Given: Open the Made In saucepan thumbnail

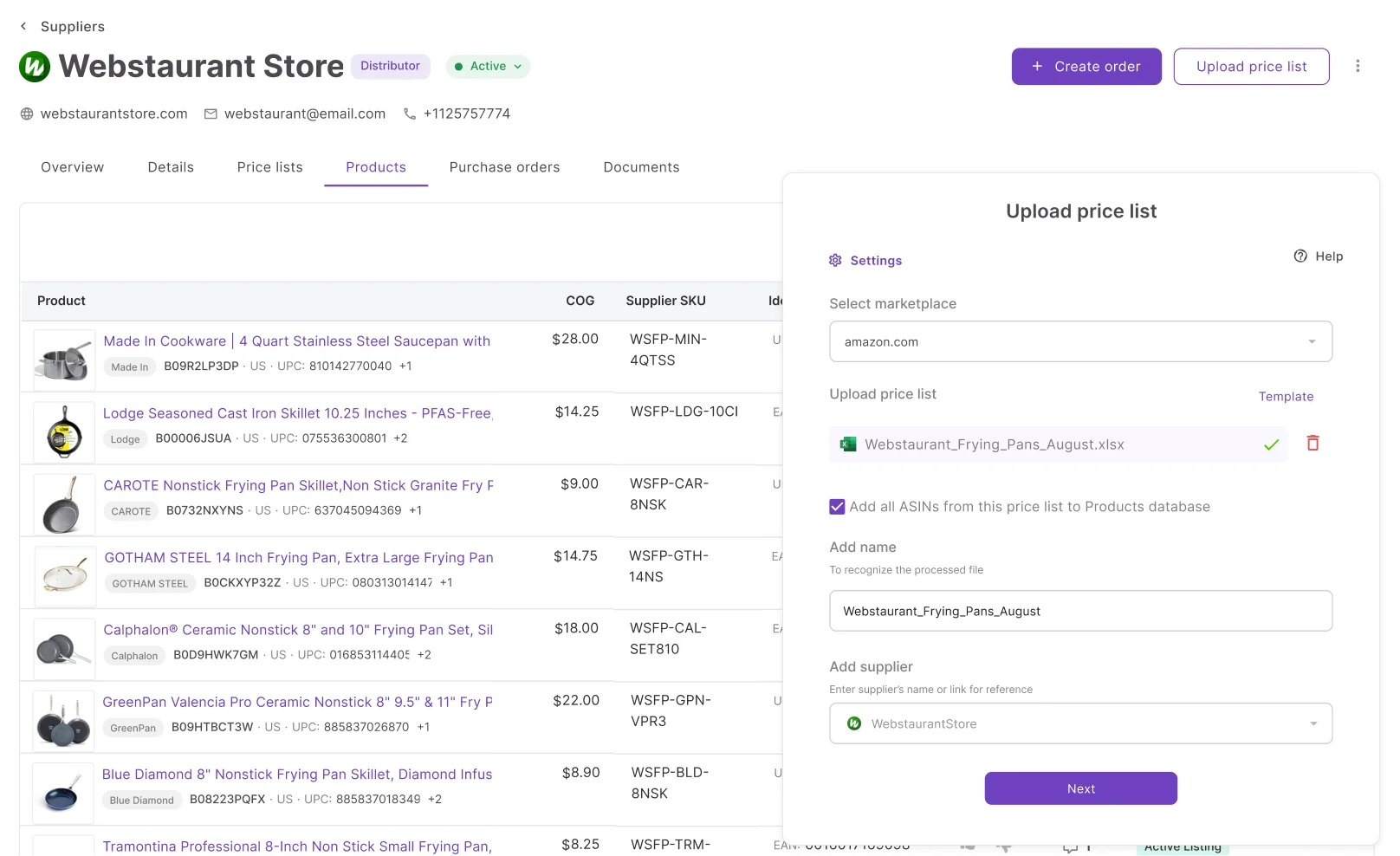Looking at the screenshot, I should tap(64, 360).
